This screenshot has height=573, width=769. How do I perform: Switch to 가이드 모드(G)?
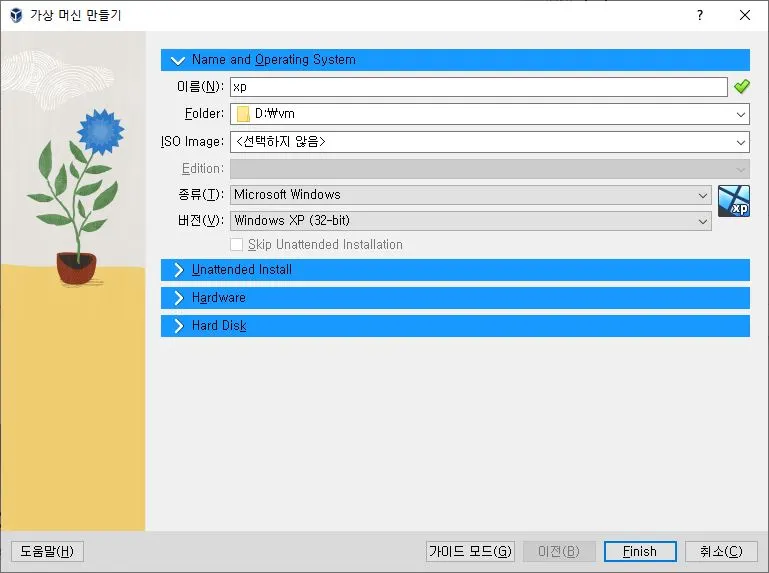pyautogui.click(x=470, y=551)
